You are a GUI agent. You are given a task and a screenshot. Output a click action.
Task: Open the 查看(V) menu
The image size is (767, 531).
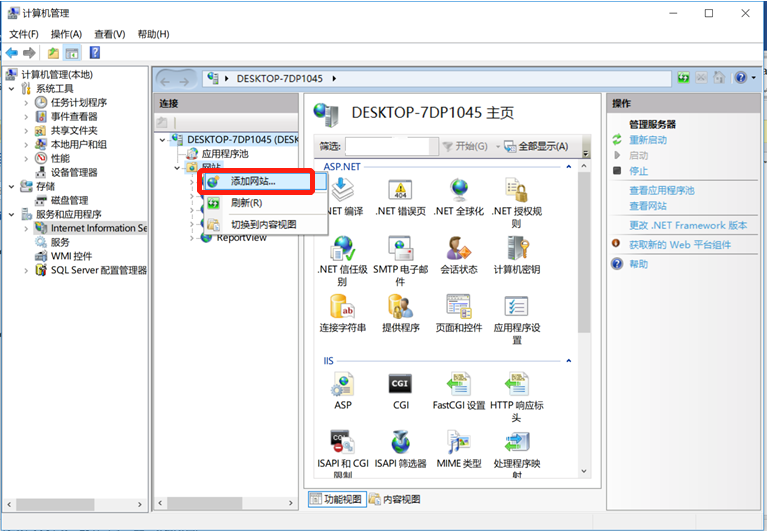tap(110, 34)
